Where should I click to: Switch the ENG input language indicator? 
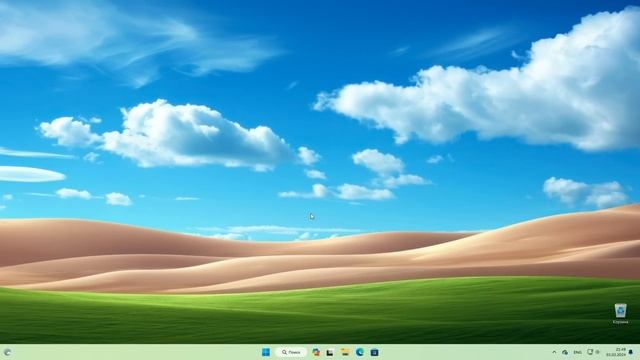pyautogui.click(x=578, y=352)
